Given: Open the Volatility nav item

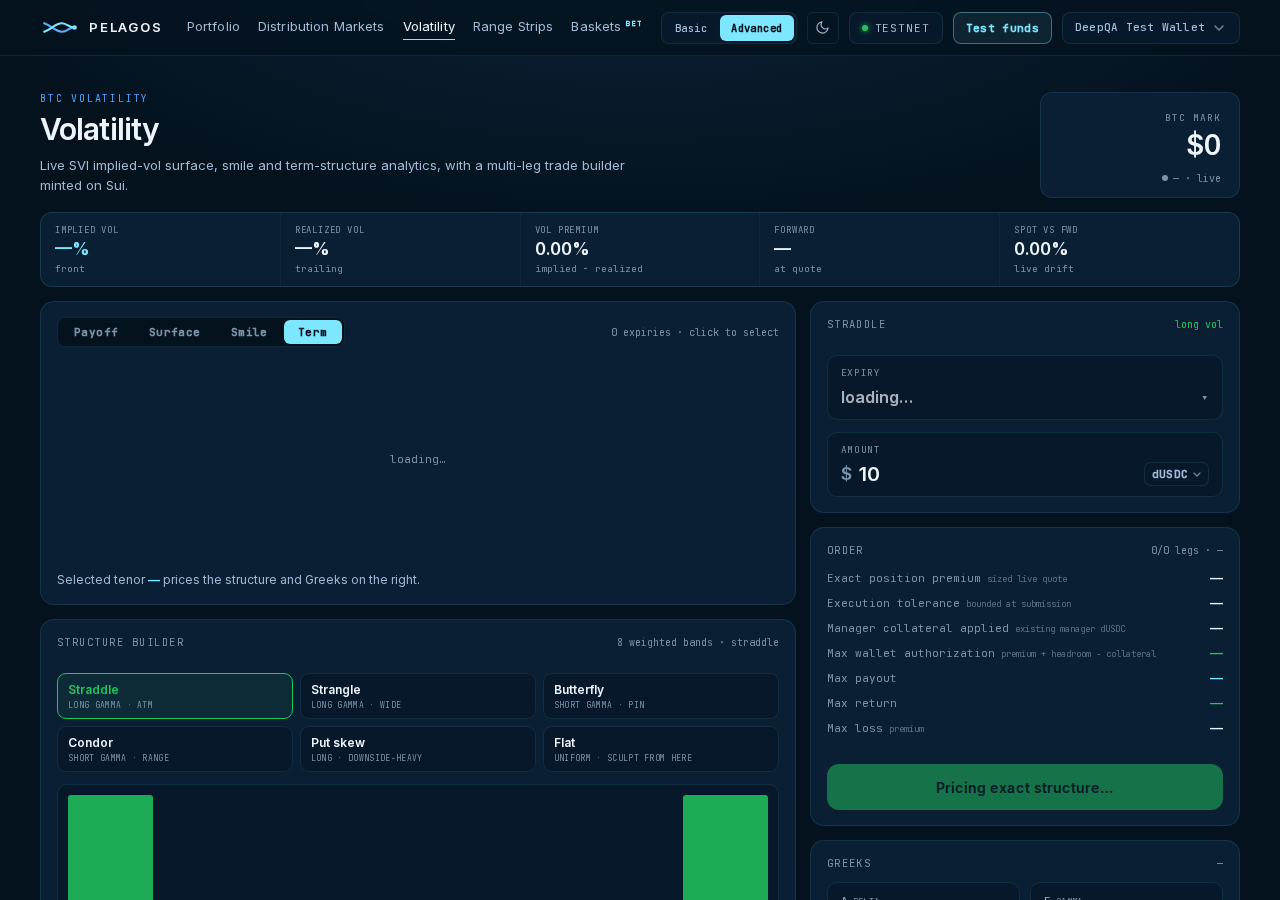Looking at the screenshot, I should click(x=429, y=27).
